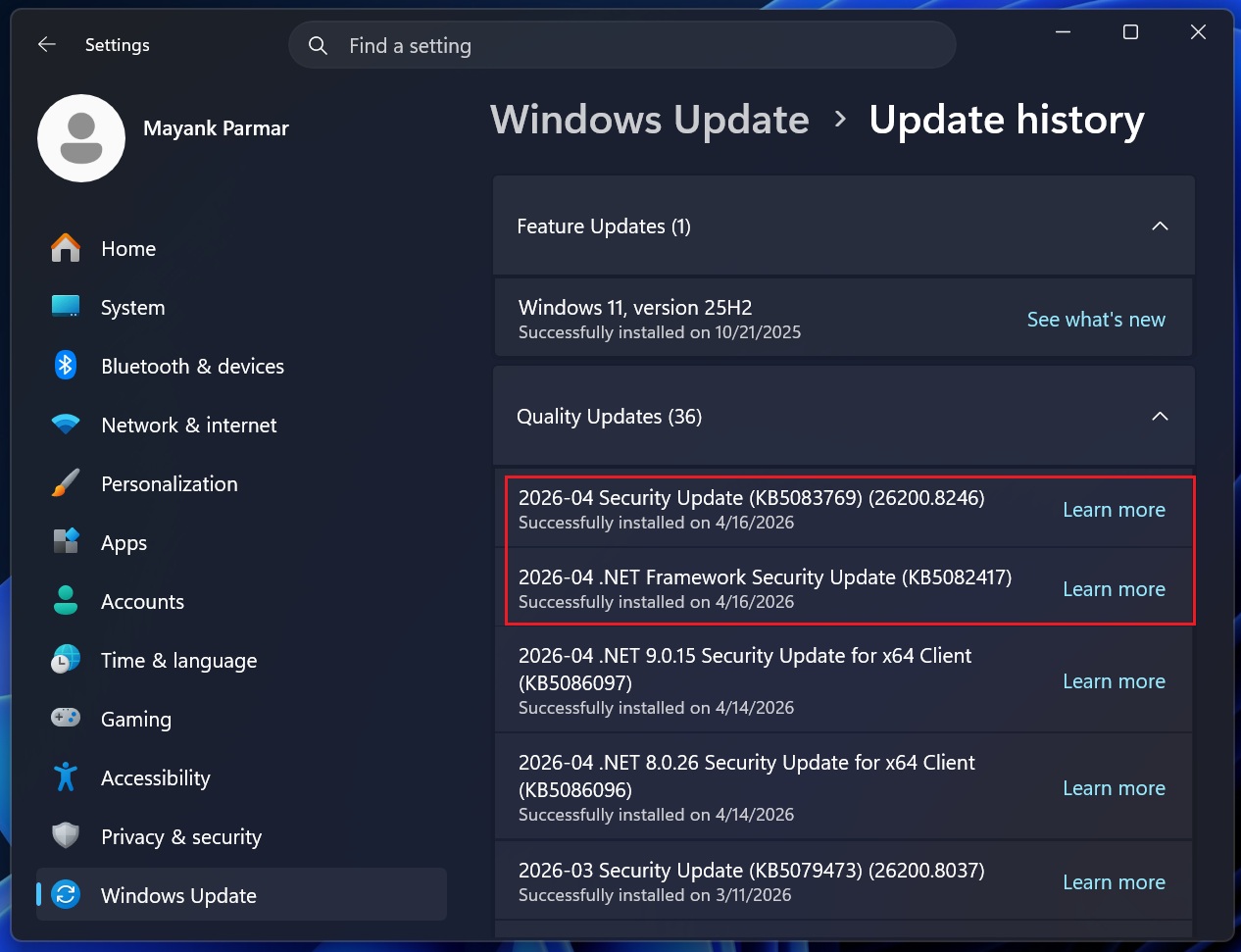Click the Windows Update sync icon
This screenshot has height=952, width=1241.
65,894
